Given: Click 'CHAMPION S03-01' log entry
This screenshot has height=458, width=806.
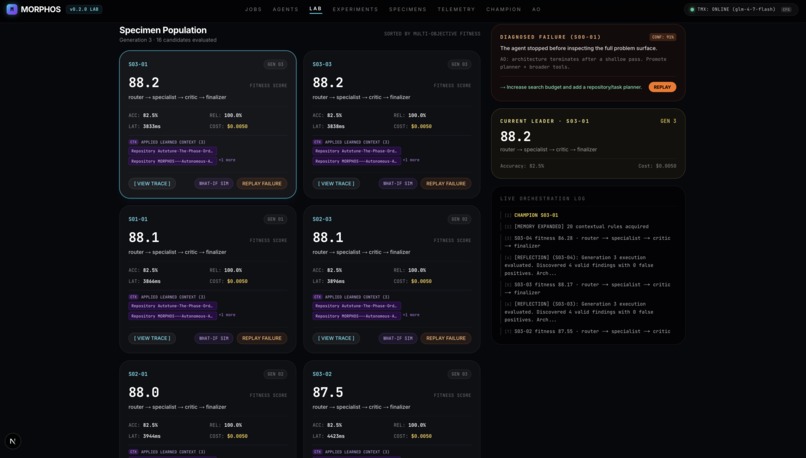Looking at the screenshot, I should 536,215.
